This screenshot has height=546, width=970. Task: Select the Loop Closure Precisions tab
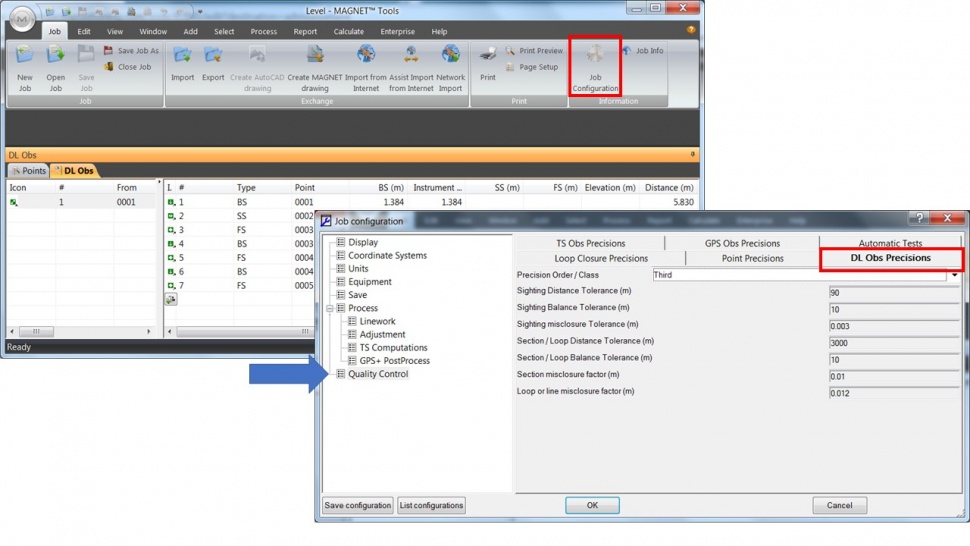601,258
